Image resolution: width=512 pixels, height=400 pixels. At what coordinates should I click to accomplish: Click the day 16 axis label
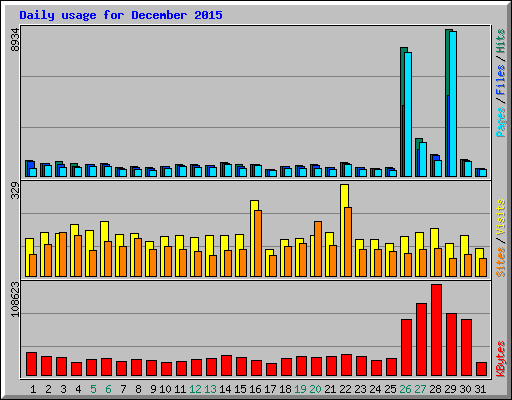pos(255,389)
